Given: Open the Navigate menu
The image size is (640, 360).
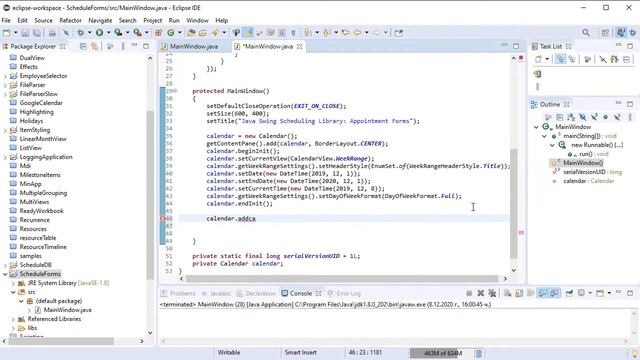Looking at the screenshot, I should coord(100,20).
